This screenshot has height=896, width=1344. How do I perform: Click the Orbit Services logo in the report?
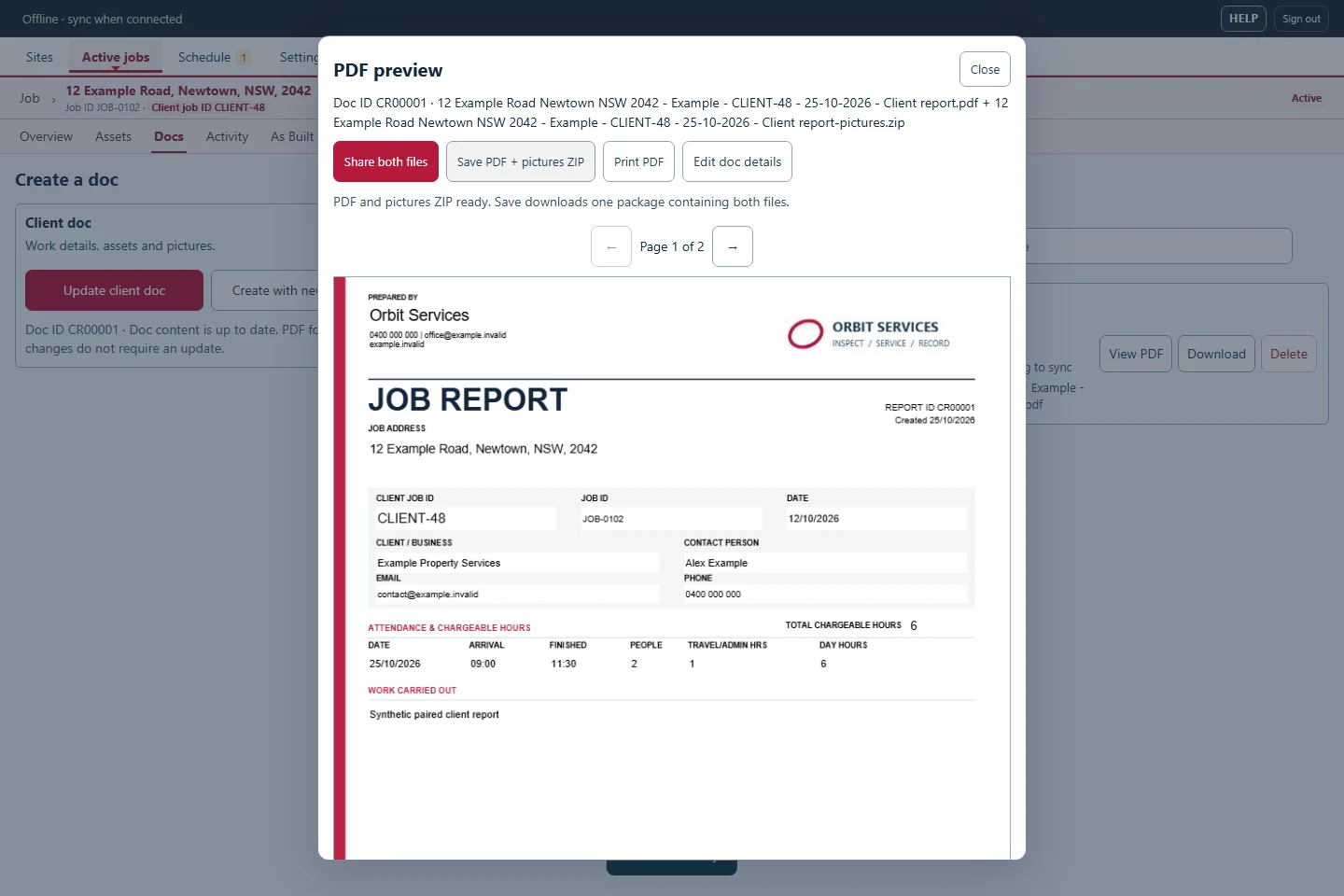tap(869, 334)
